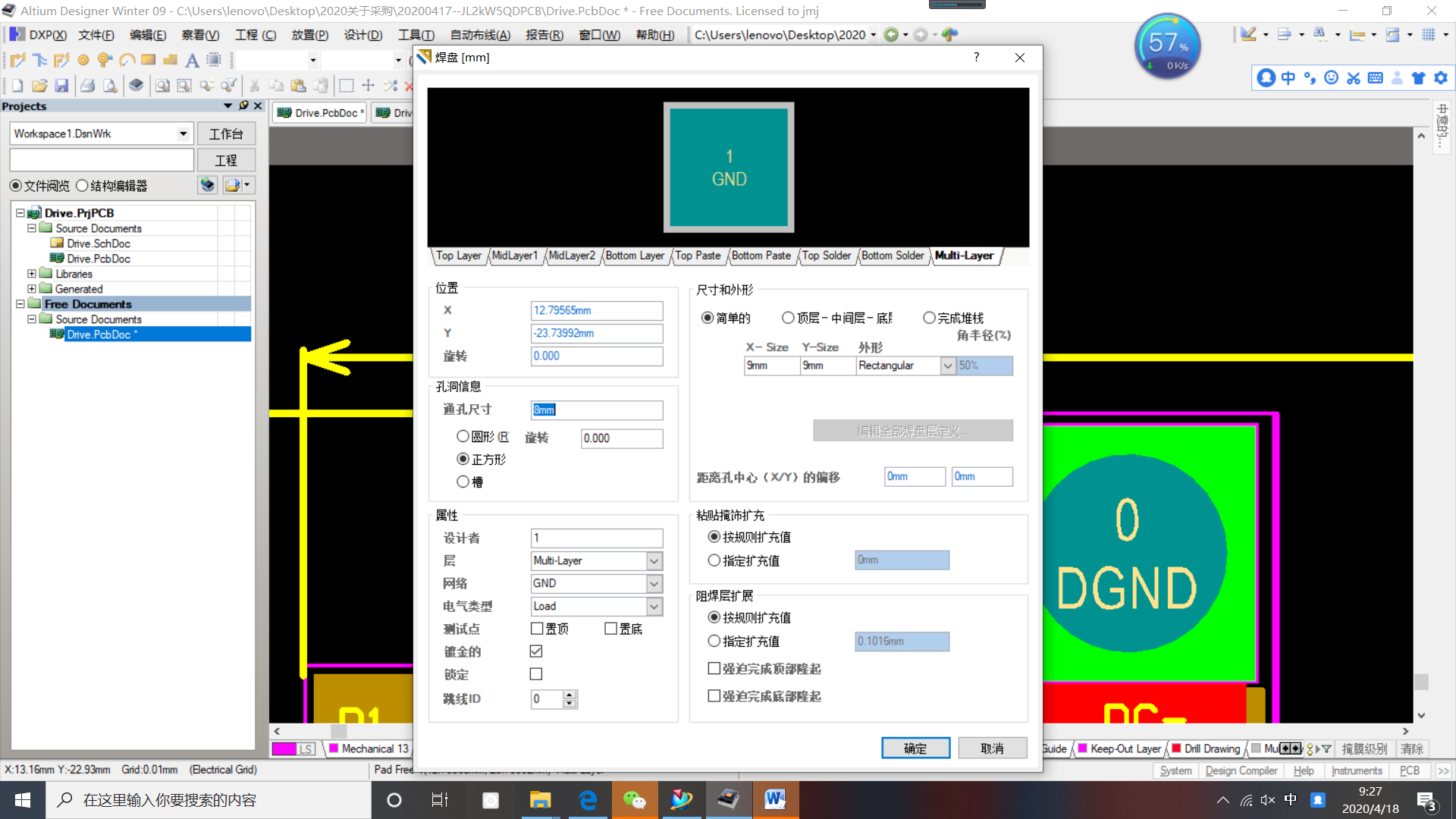
Task: Click the IME screenshot scissors icon
Action: (x=1354, y=77)
